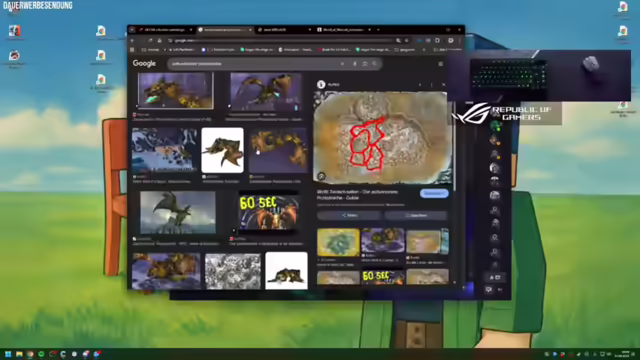Go back using the browser back arrow
Image resolution: width=640 pixels, height=360 pixels.
pyautogui.click(x=132, y=40)
